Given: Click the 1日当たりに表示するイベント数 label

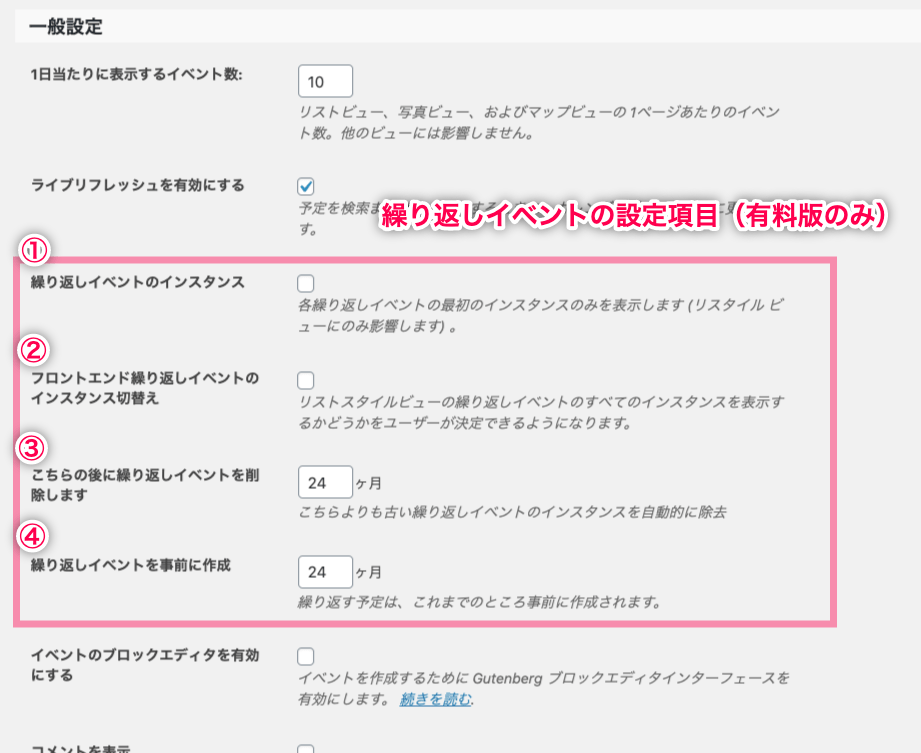Looking at the screenshot, I should [x=136, y=75].
